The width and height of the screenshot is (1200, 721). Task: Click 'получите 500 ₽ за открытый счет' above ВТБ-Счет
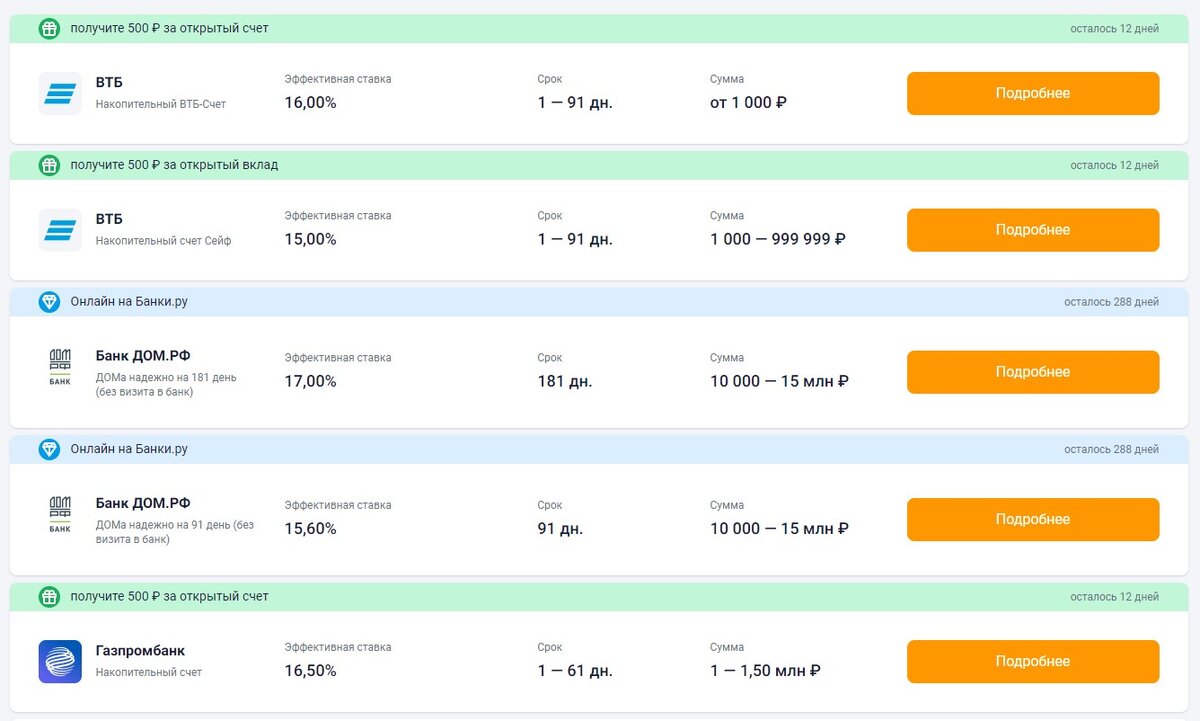[169, 28]
